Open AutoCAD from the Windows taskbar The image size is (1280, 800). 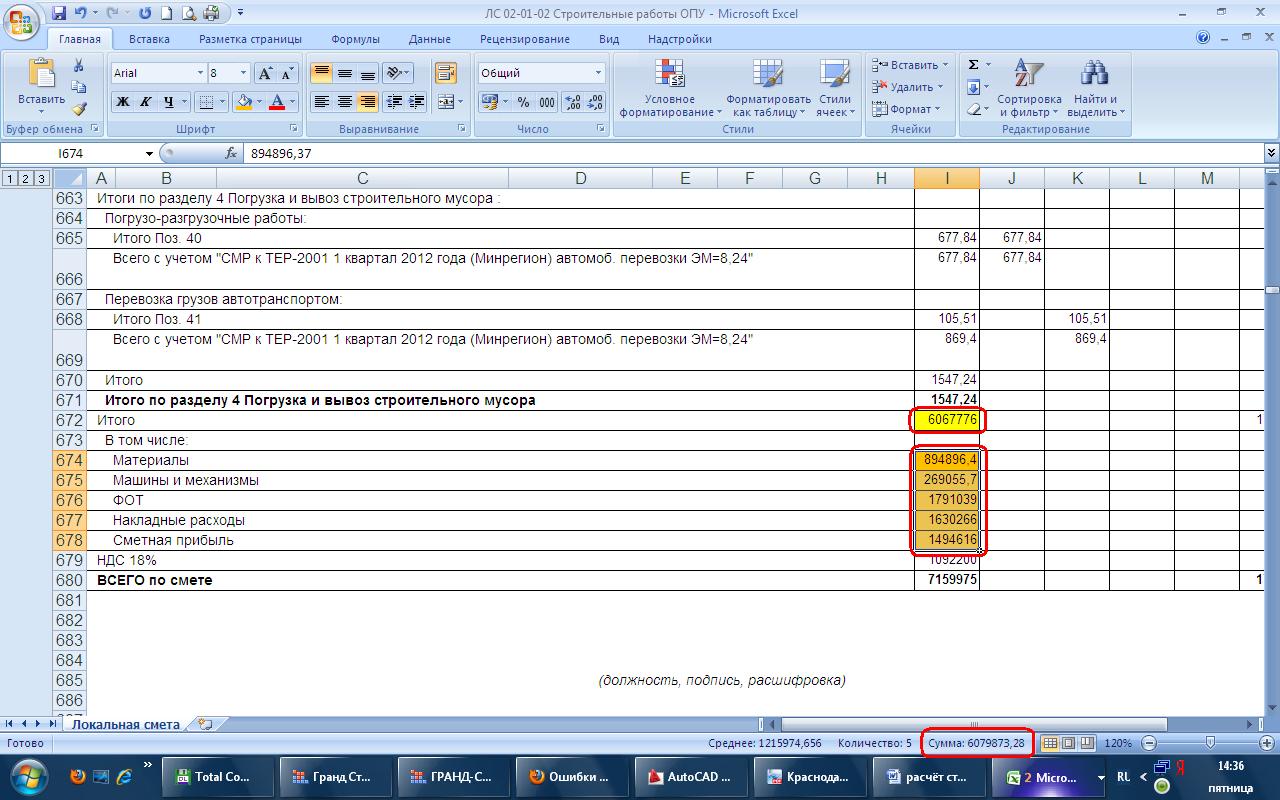click(x=690, y=777)
